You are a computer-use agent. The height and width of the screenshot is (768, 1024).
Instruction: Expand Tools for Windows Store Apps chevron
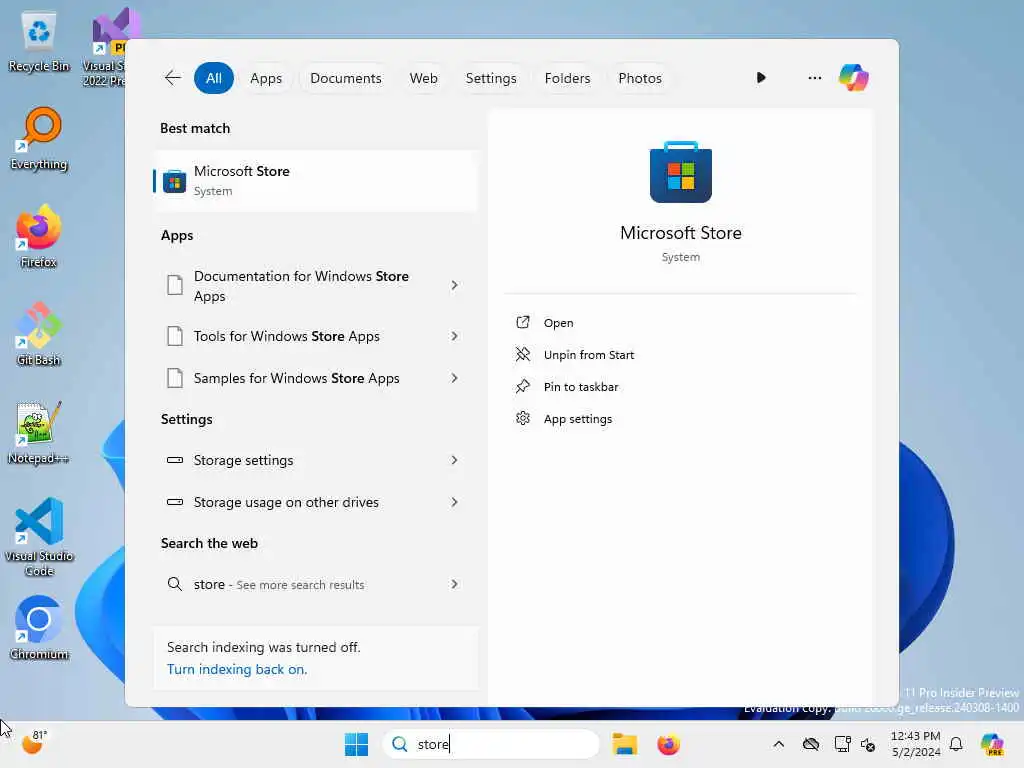(455, 336)
